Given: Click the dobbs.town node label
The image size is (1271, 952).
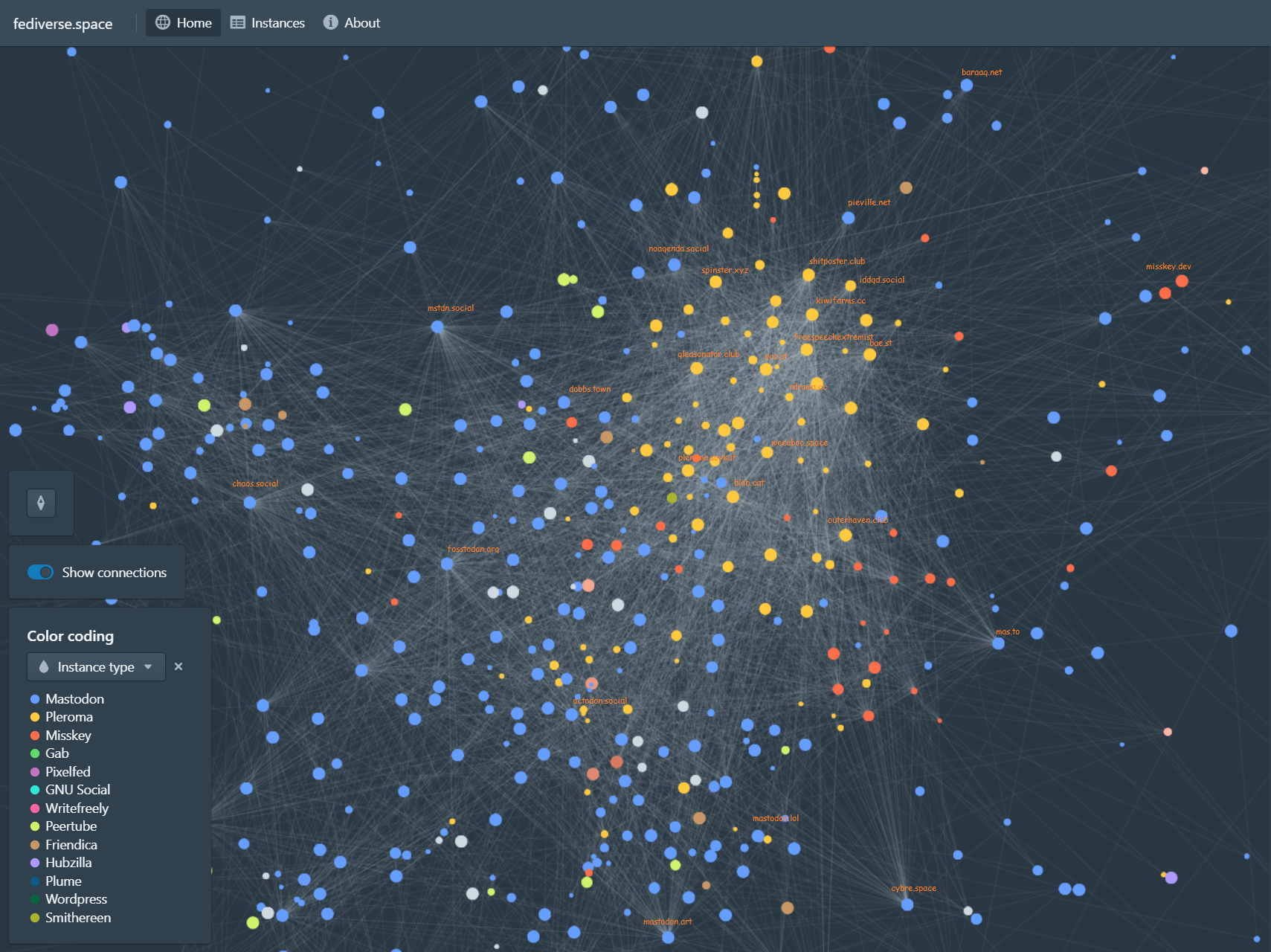Looking at the screenshot, I should tap(590, 389).
